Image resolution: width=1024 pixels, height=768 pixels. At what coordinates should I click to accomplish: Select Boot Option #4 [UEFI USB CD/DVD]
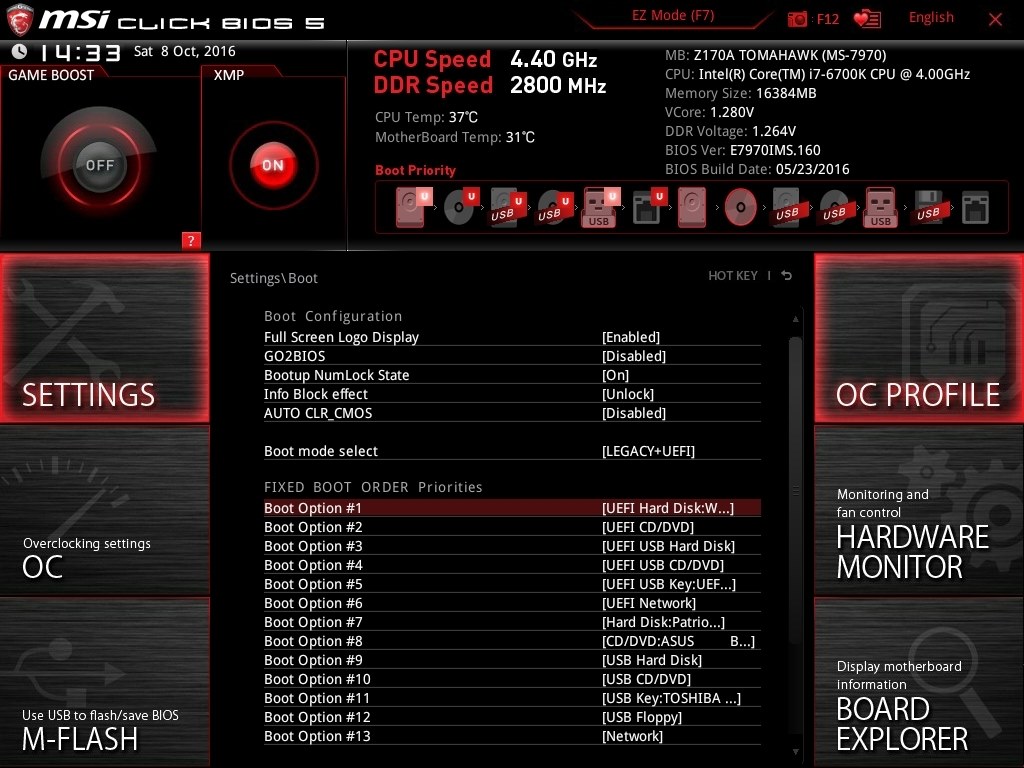512,565
